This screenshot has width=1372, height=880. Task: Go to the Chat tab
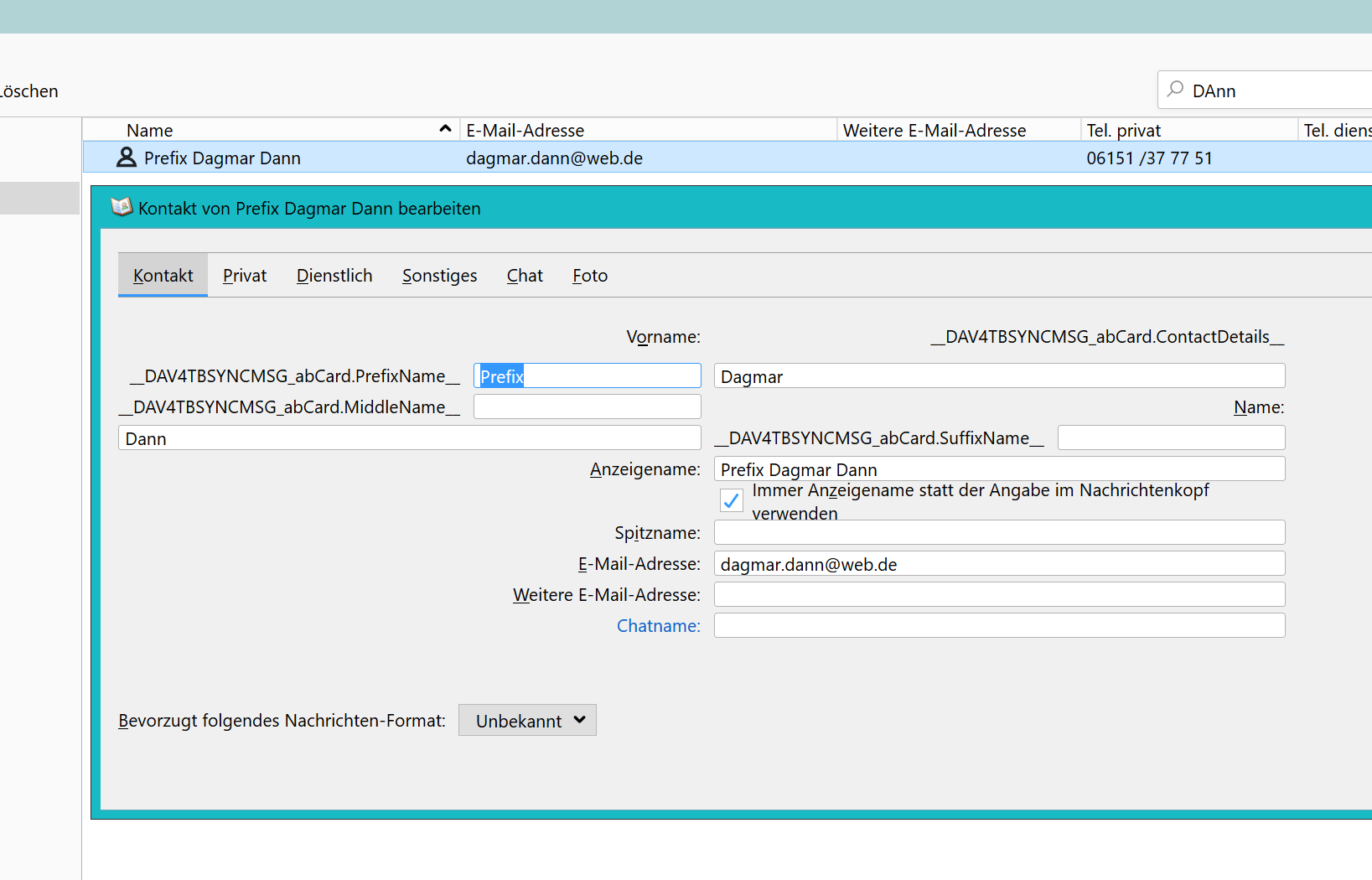tap(525, 276)
